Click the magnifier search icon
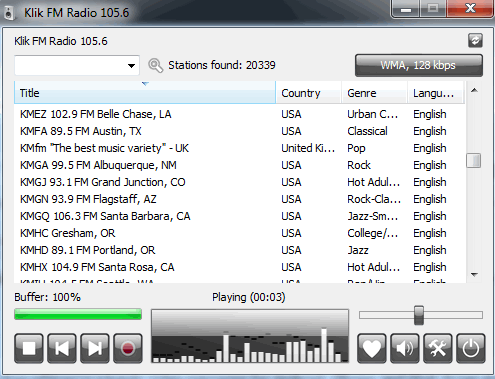 pyautogui.click(x=155, y=65)
